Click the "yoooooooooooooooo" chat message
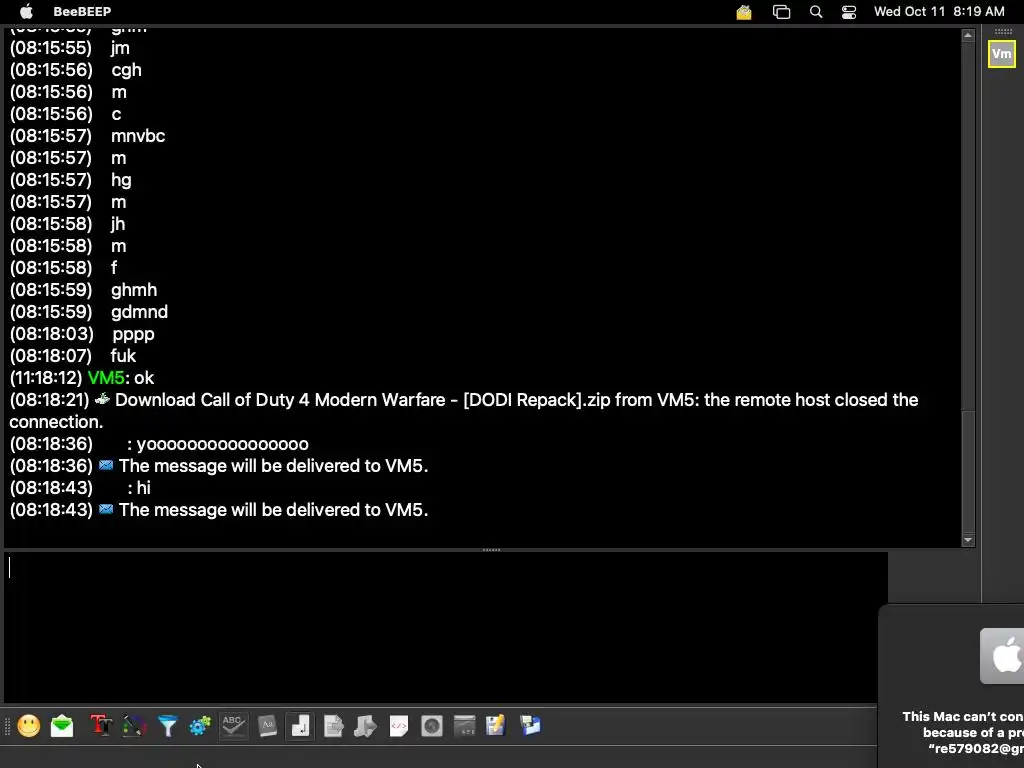This screenshot has height=768, width=1024. coord(223,443)
